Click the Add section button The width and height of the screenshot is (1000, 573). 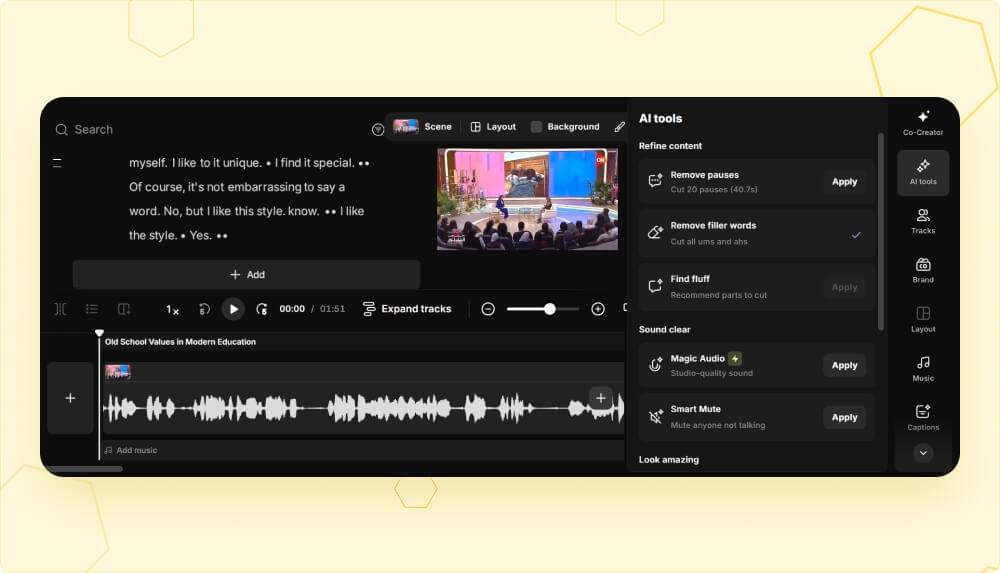tap(246, 274)
